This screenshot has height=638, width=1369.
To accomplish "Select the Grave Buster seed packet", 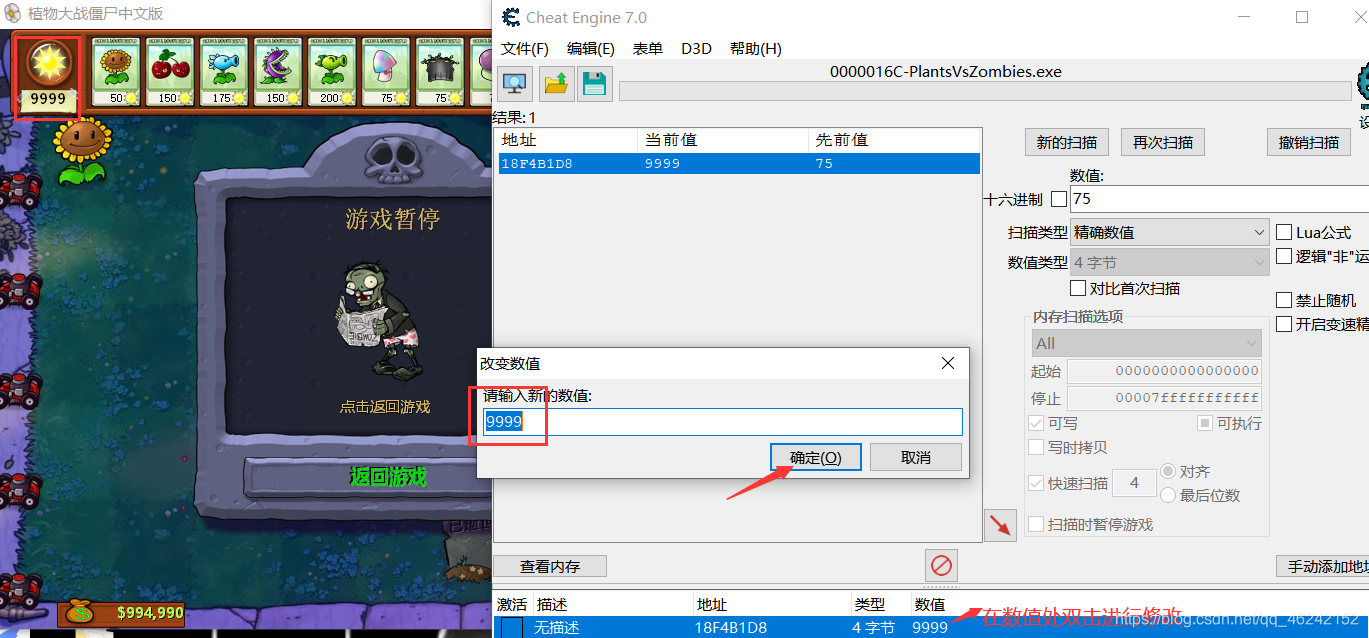I will click(x=439, y=72).
